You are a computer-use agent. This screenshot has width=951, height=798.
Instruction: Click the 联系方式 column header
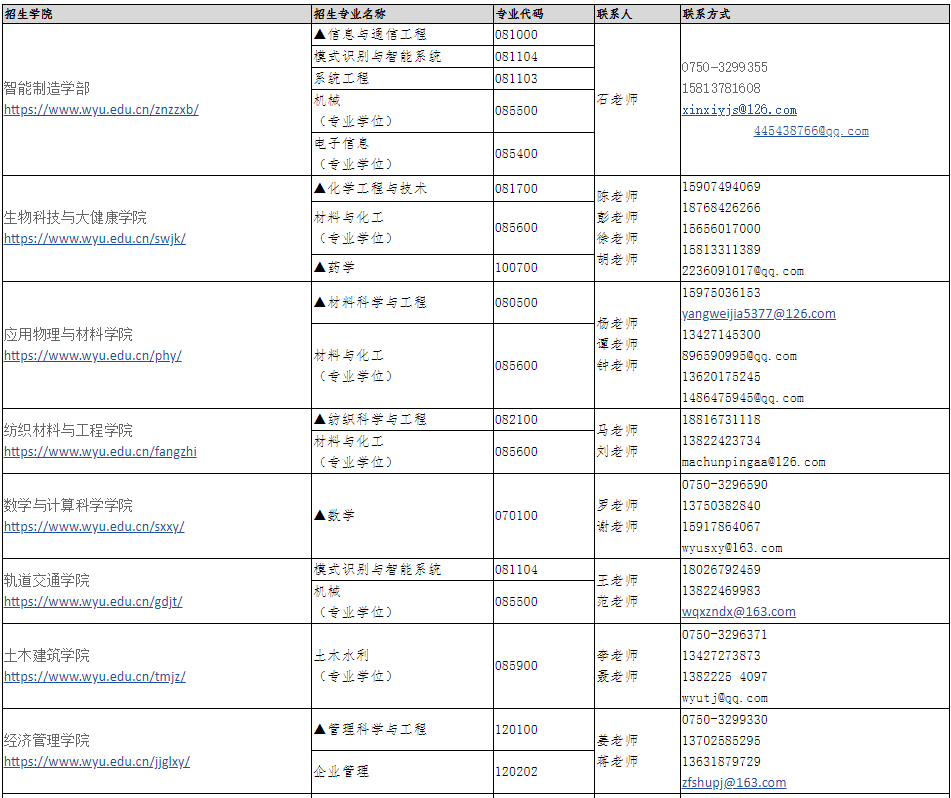coord(706,14)
